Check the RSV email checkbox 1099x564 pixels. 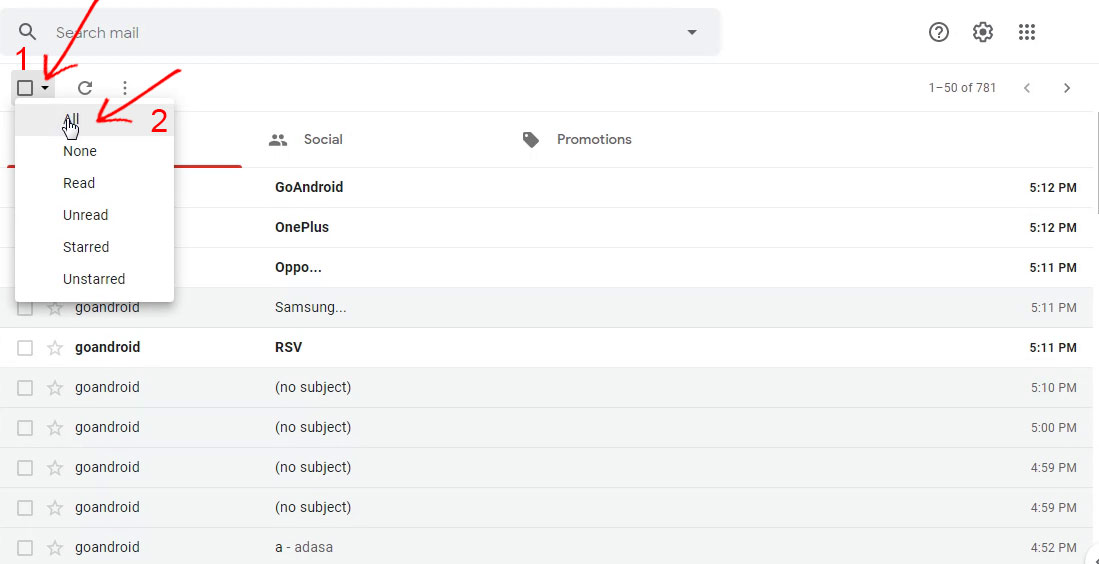[x=25, y=348]
